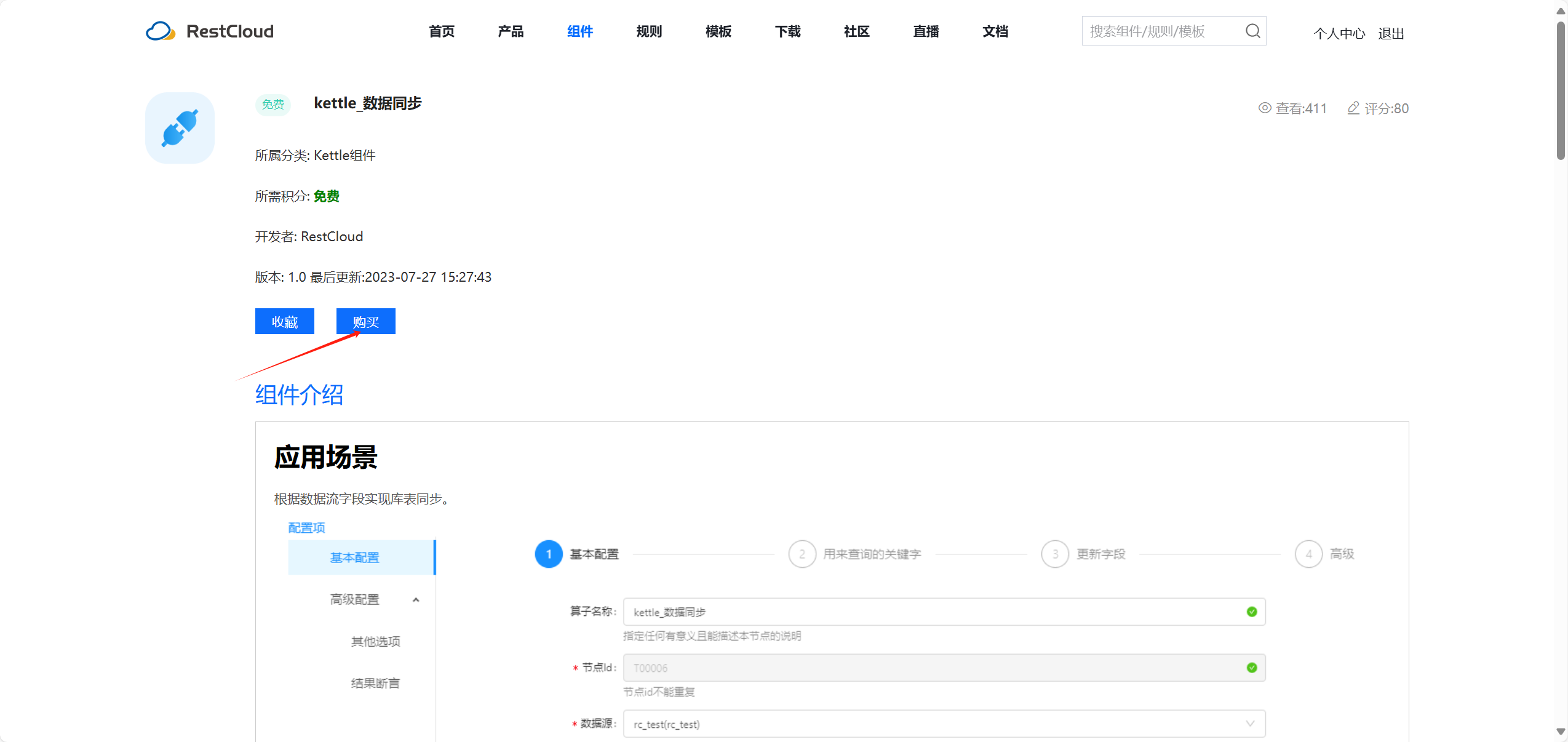Click the 评分:80 text

1387,108
